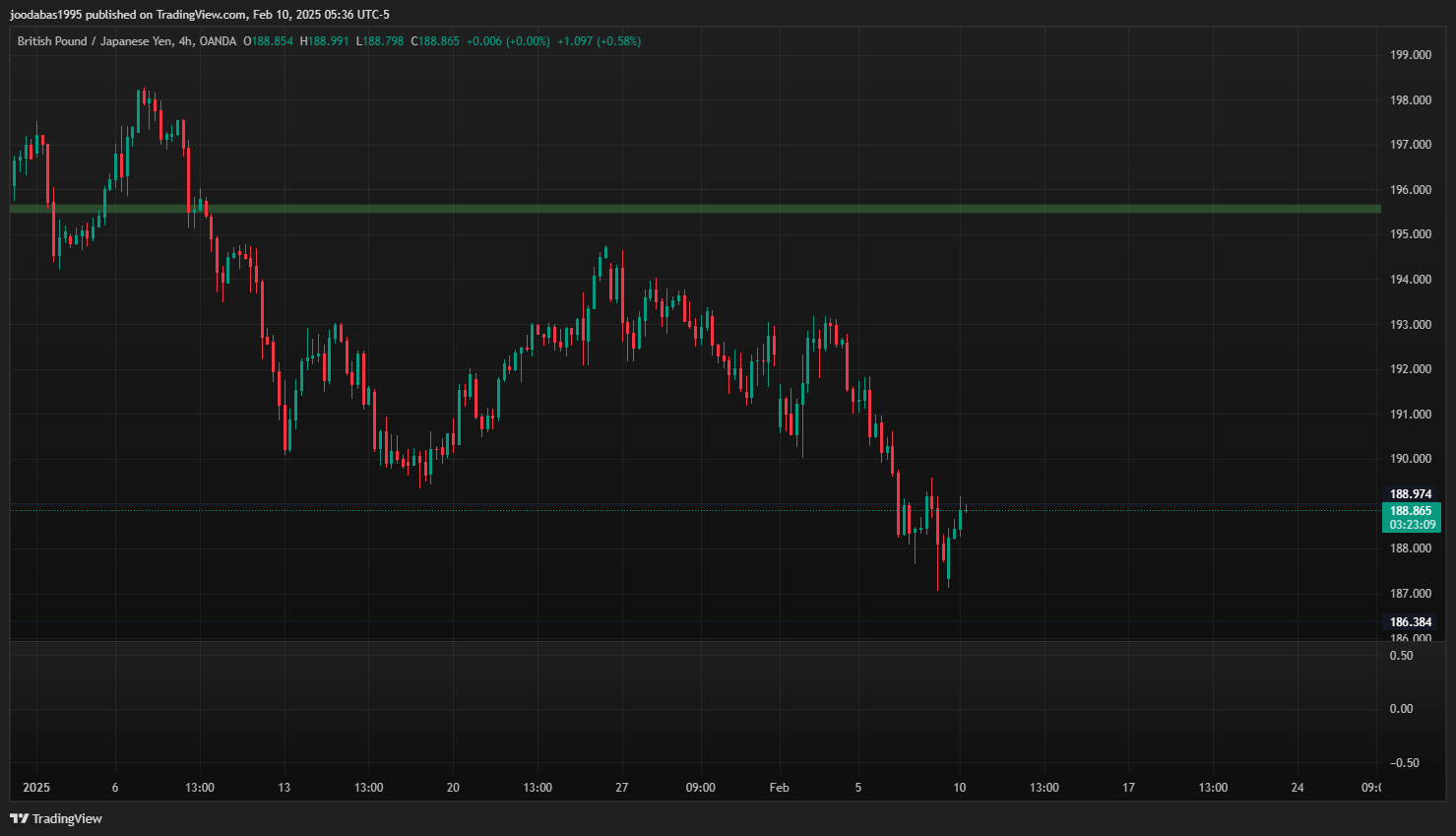The image size is (1456, 836).
Task: Click the 24 date label on time axis
Action: 1298,788
